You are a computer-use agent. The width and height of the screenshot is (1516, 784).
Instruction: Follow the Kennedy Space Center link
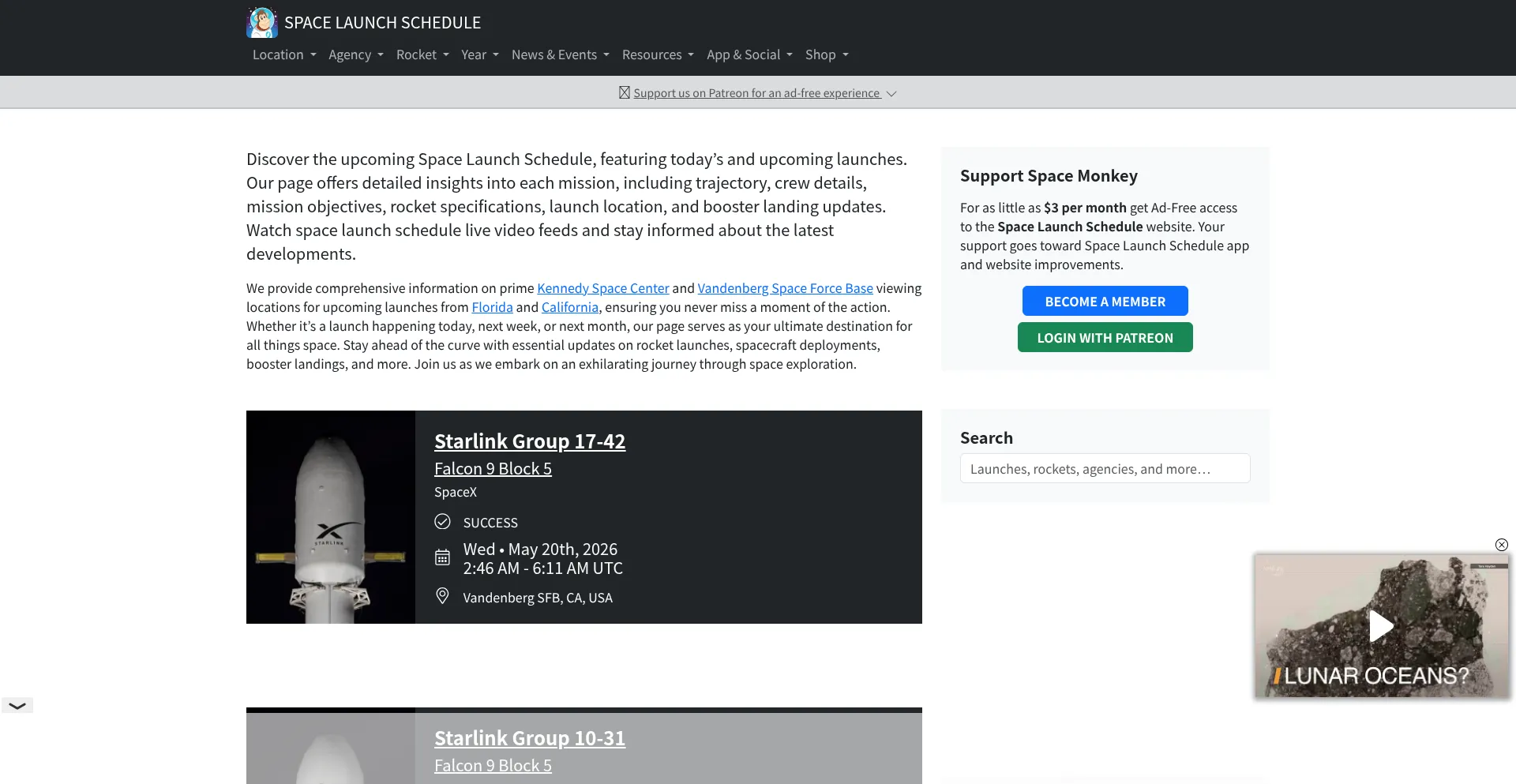pos(603,288)
